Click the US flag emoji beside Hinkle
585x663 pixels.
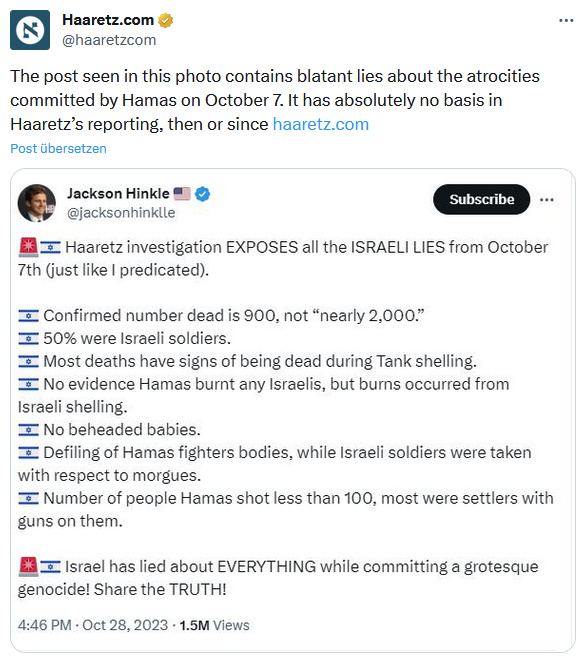point(182,194)
